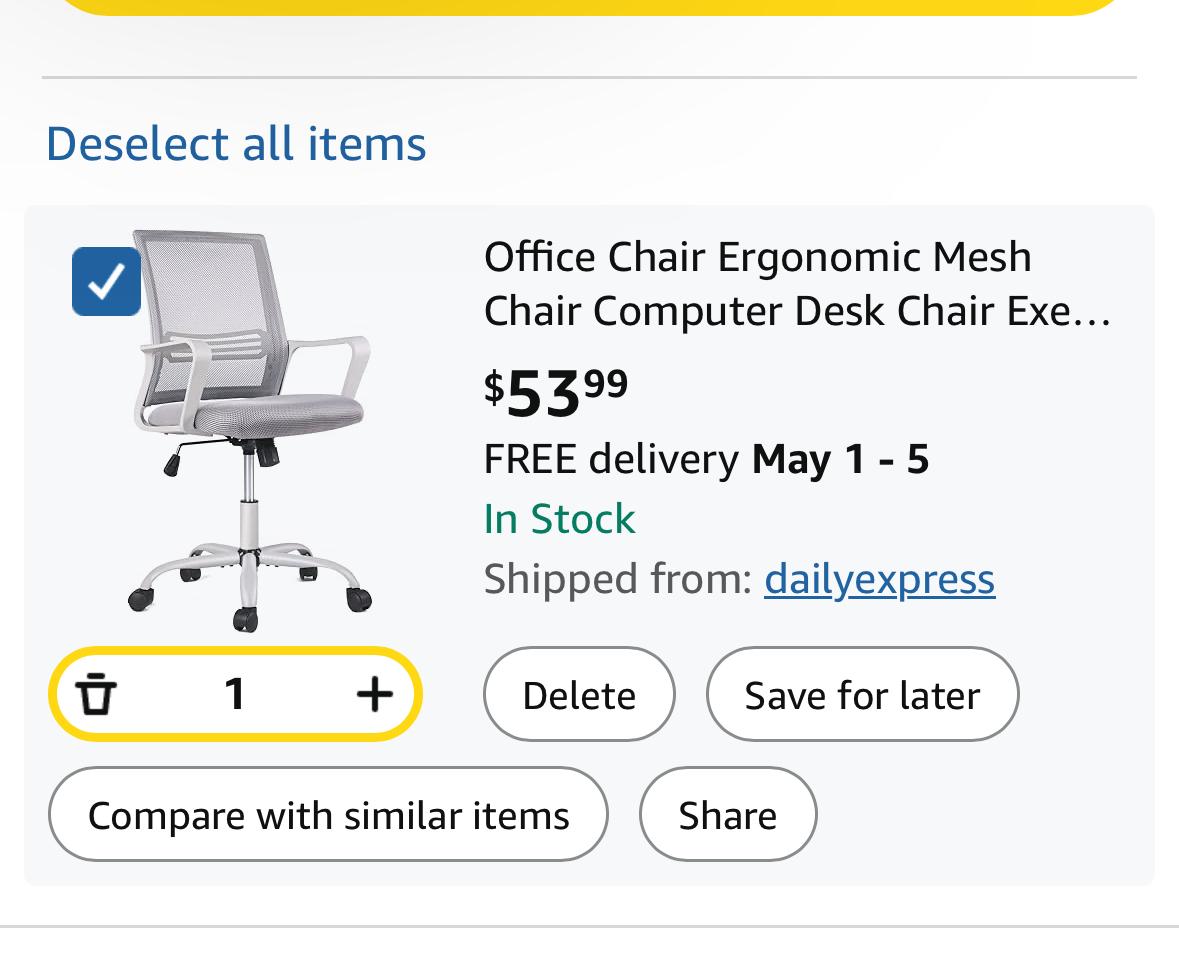Uncheck the office chair selection checkbox
The height and width of the screenshot is (962, 1179).
106,281
